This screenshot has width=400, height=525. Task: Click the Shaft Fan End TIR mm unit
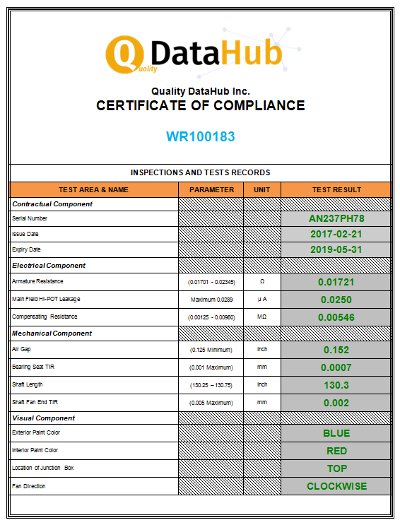pos(262,402)
